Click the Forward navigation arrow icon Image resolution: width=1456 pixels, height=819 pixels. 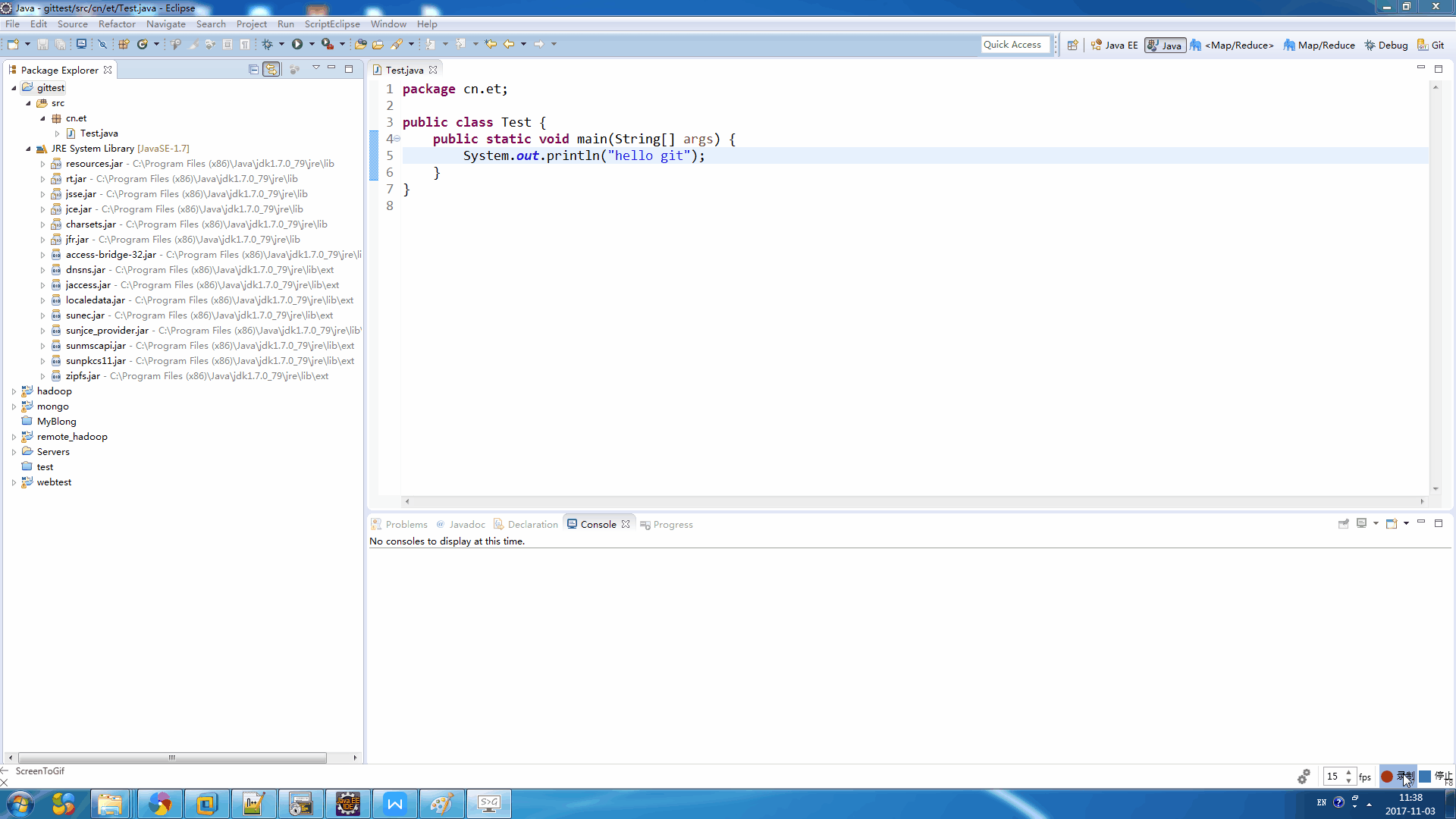click(539, 44)
